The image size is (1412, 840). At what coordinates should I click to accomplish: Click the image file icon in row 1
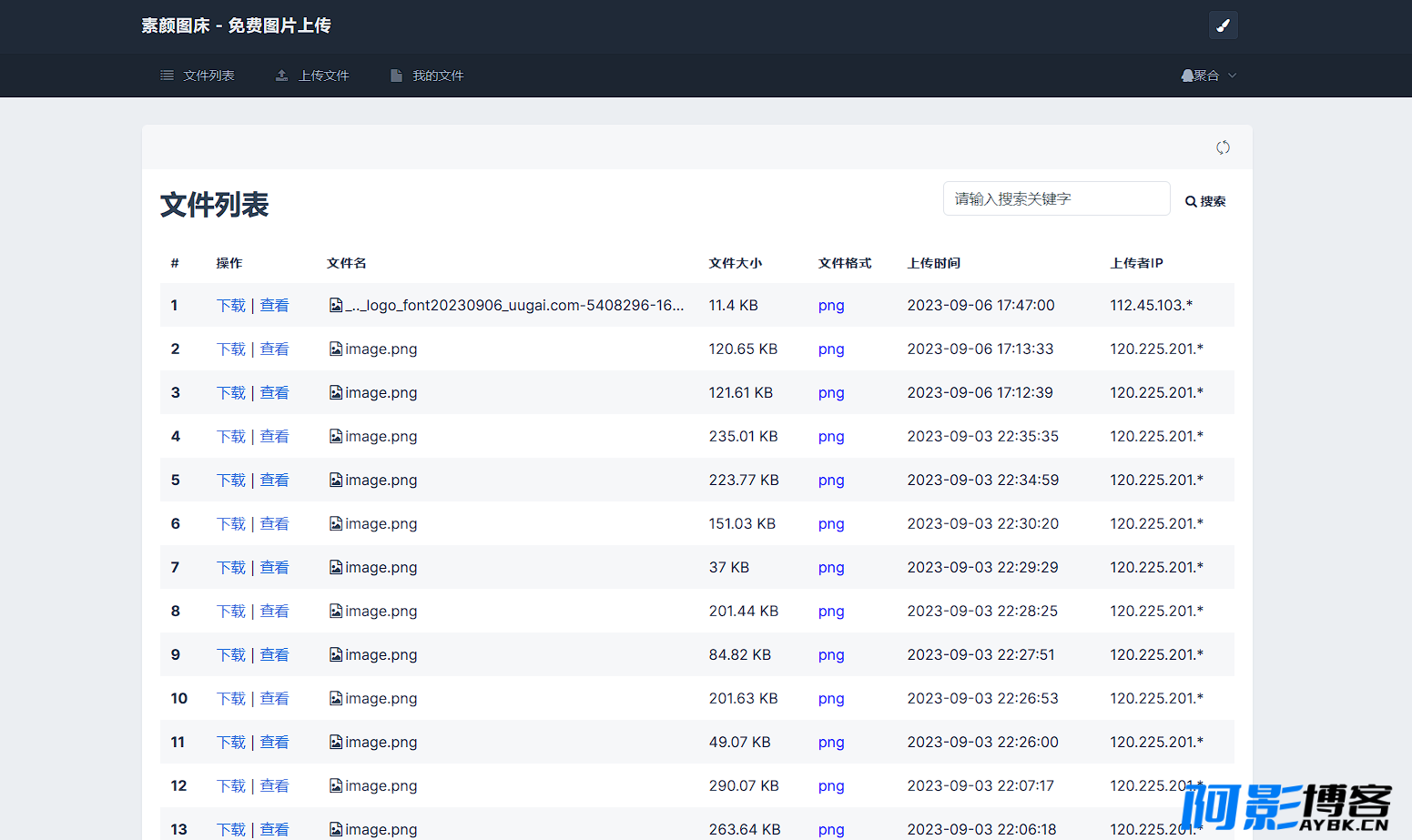(336, 305)
